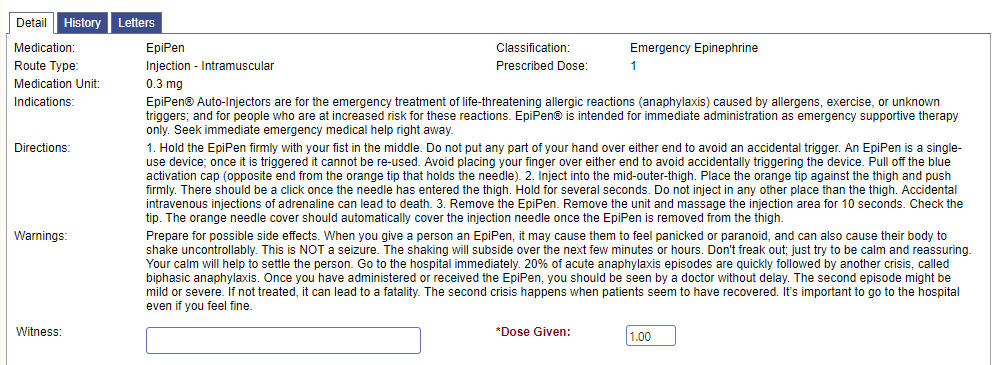Screen dimensions: 996x365
Task: Click the Witness field label
Action: click(39, 331)
